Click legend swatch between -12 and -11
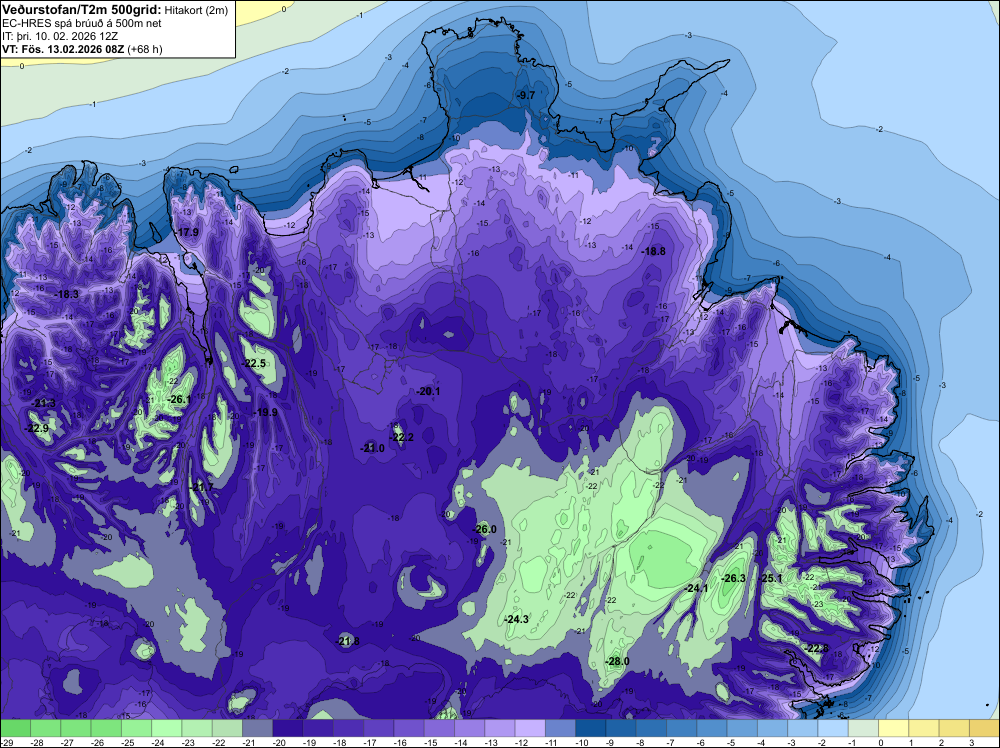 point(529,728)
